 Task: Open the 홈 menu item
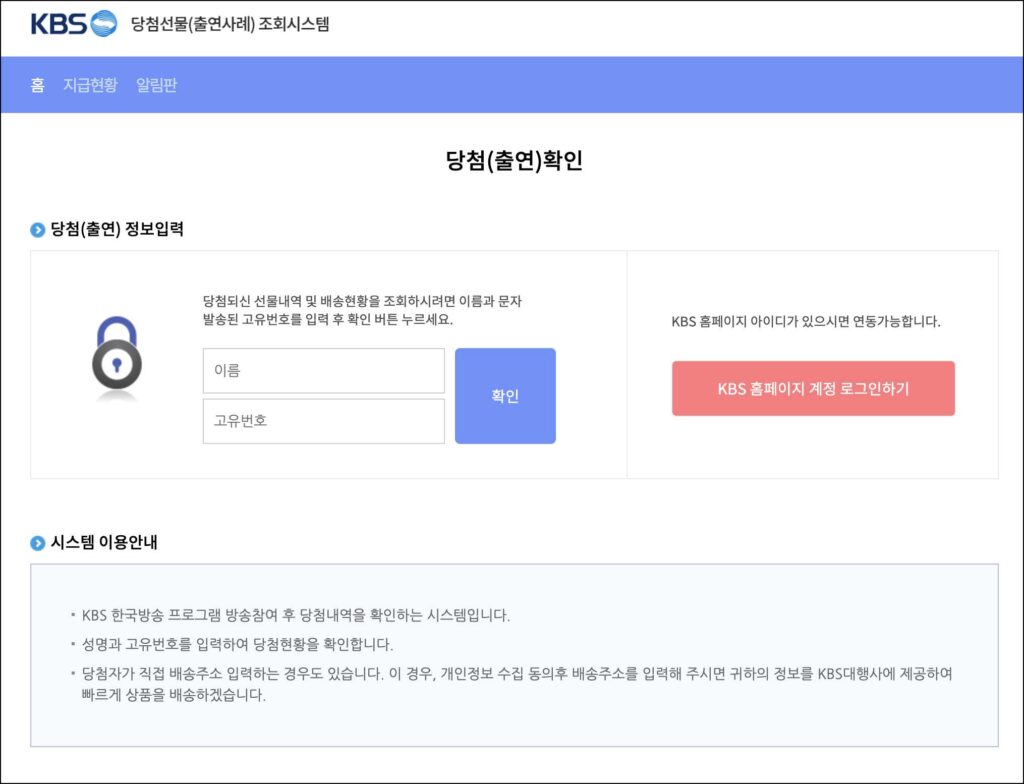[38, 85]
